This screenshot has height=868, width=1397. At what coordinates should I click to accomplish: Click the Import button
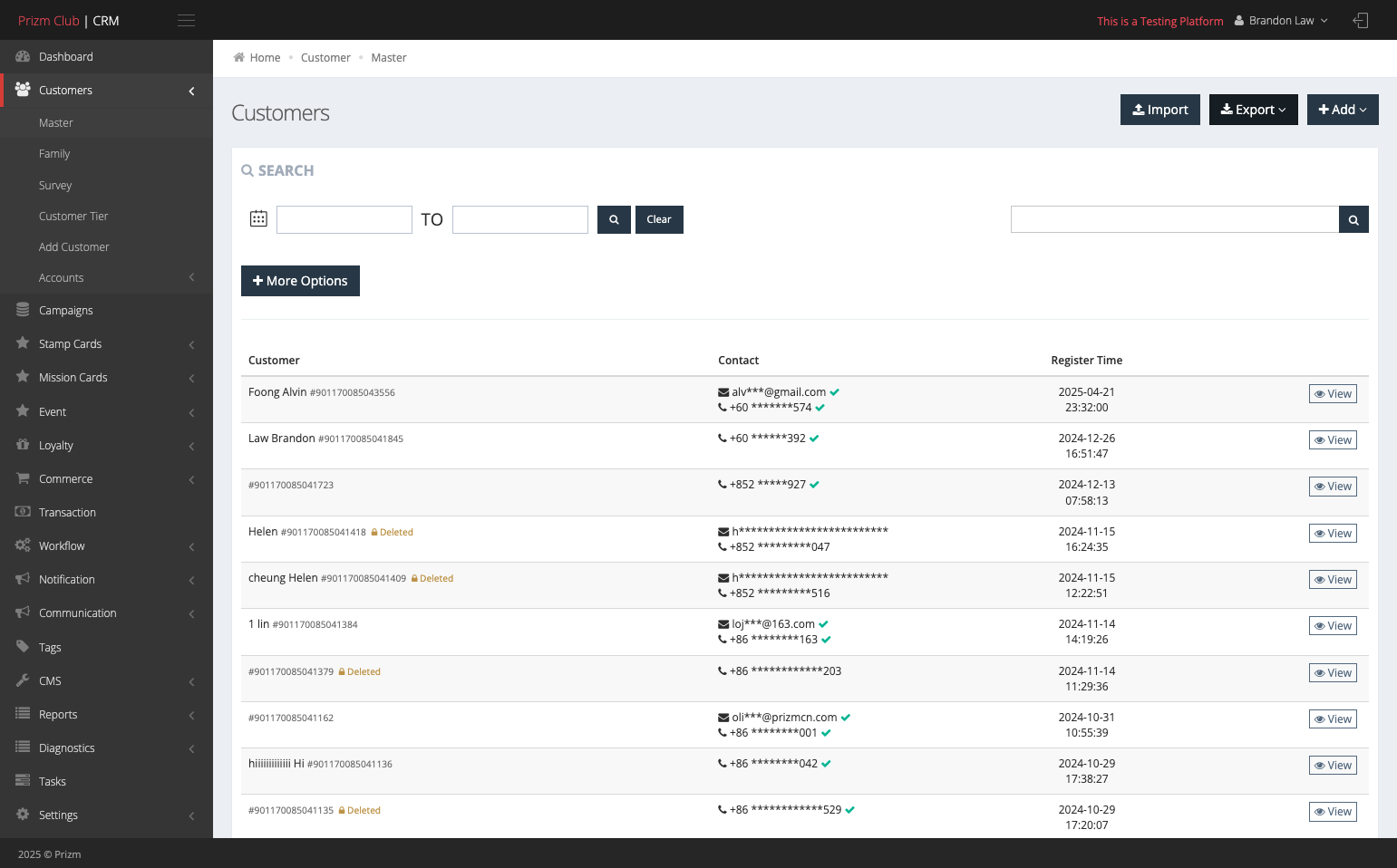tap(1160, 110)
